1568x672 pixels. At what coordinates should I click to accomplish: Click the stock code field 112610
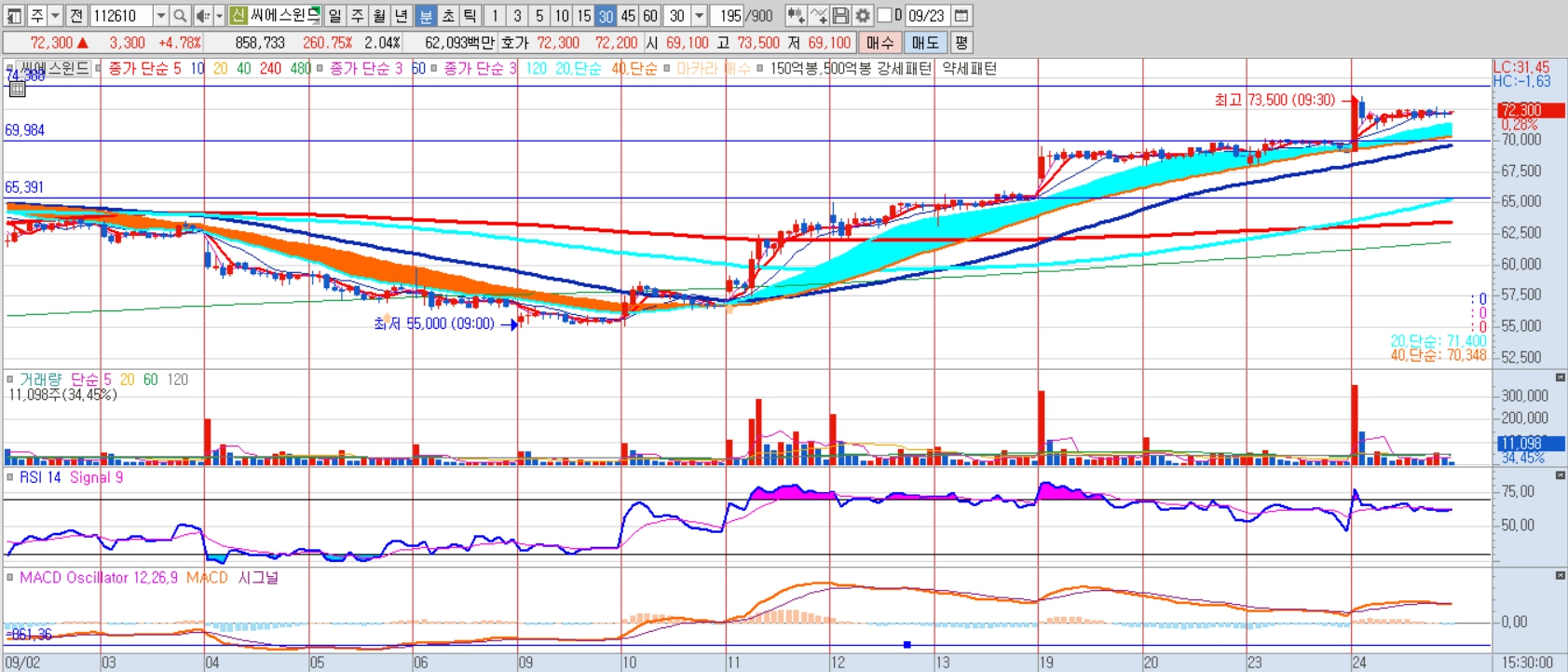tap(121, 16)
